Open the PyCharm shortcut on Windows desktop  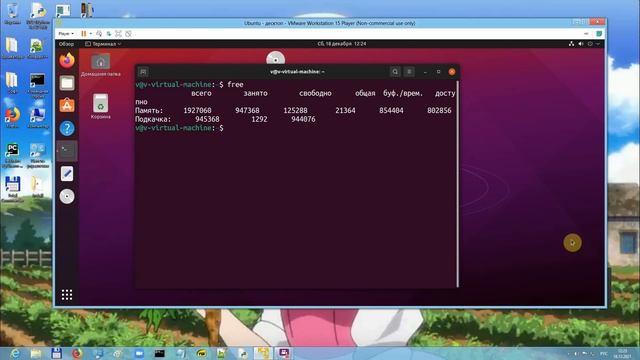click(x=12, y=156)
